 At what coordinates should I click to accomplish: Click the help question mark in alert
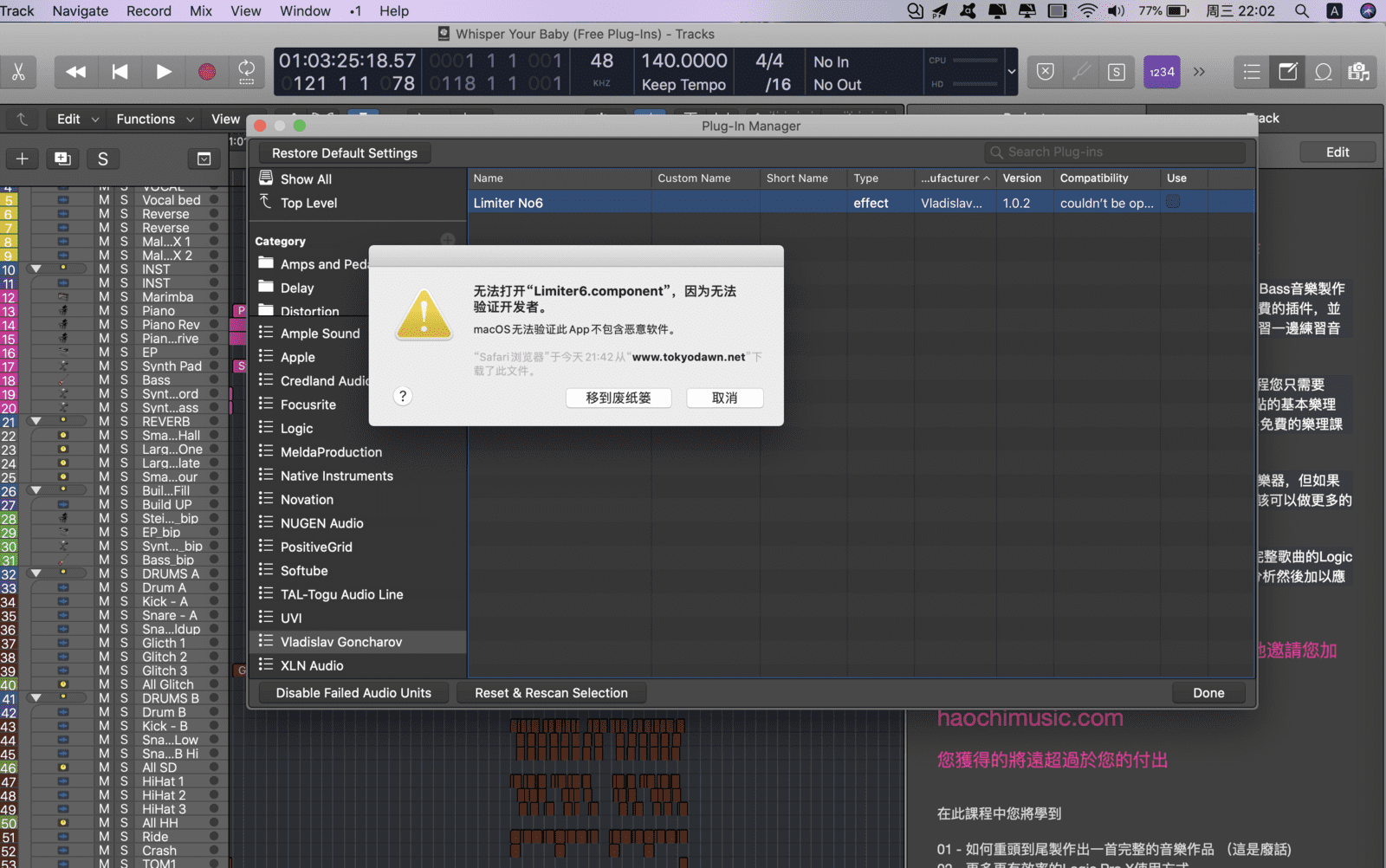tap(403, 397)
